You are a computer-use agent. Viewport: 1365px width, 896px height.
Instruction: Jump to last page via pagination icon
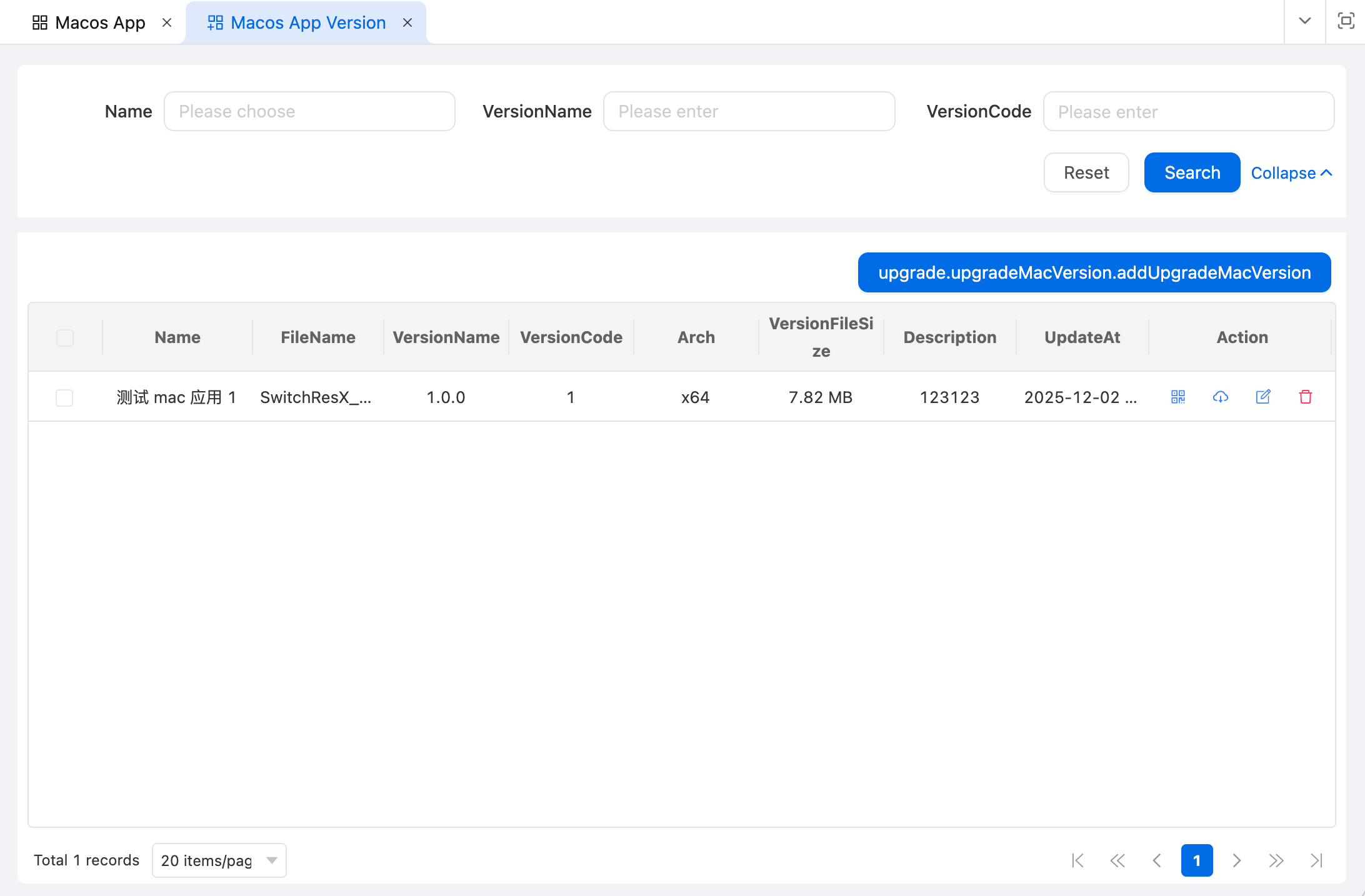(x=1316, y=860)
